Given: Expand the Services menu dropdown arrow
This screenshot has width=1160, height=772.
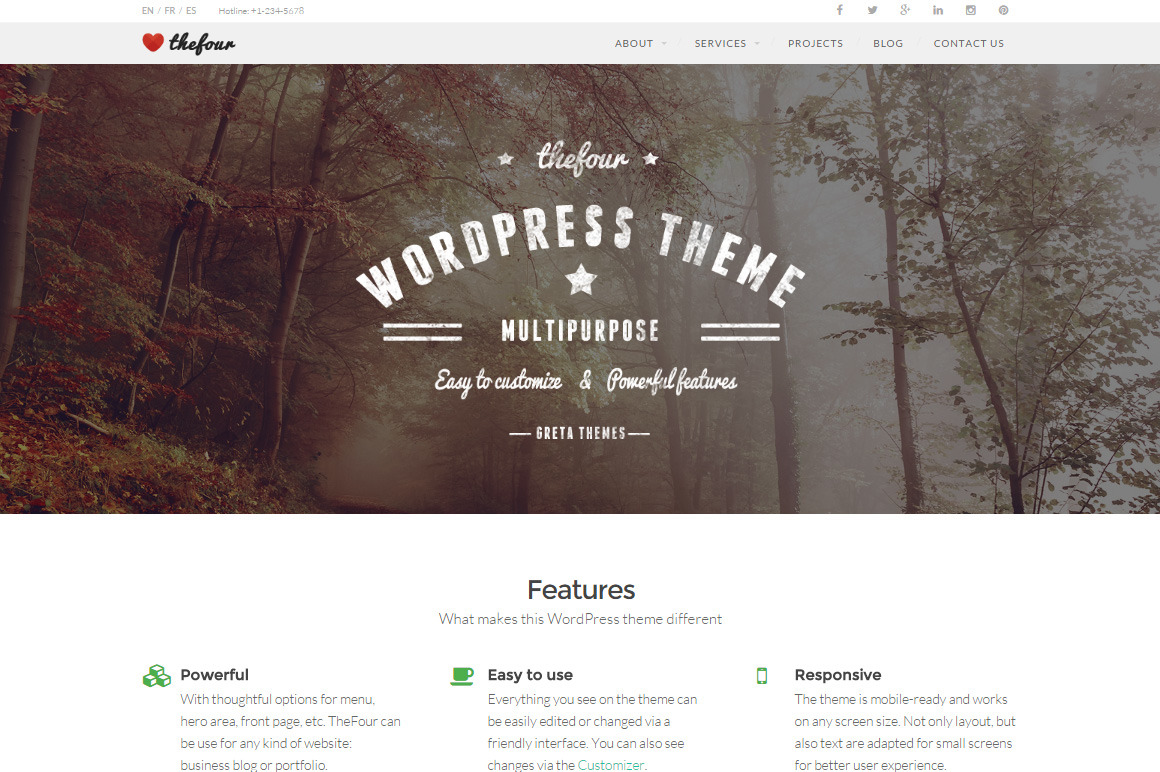Looking at the screenshot, I should click(x=756, y=44).
